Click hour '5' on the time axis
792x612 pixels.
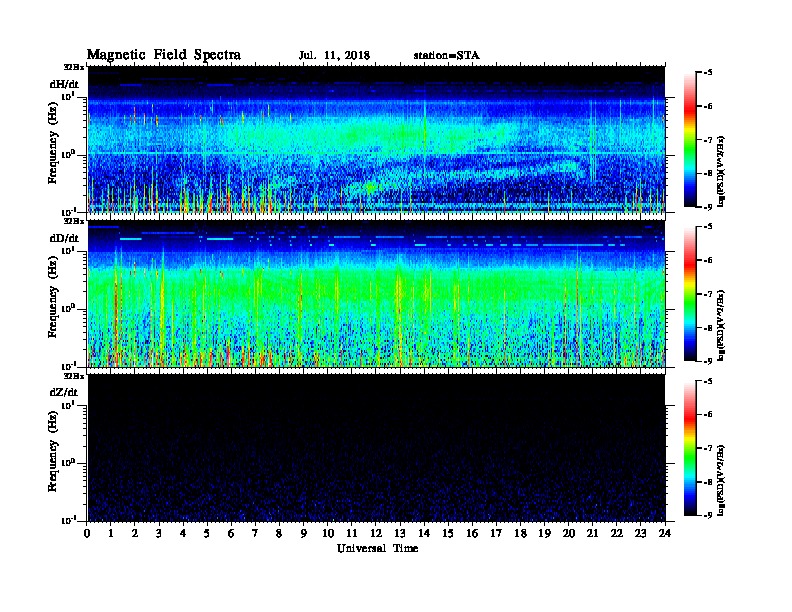click(x=207, y=534)
